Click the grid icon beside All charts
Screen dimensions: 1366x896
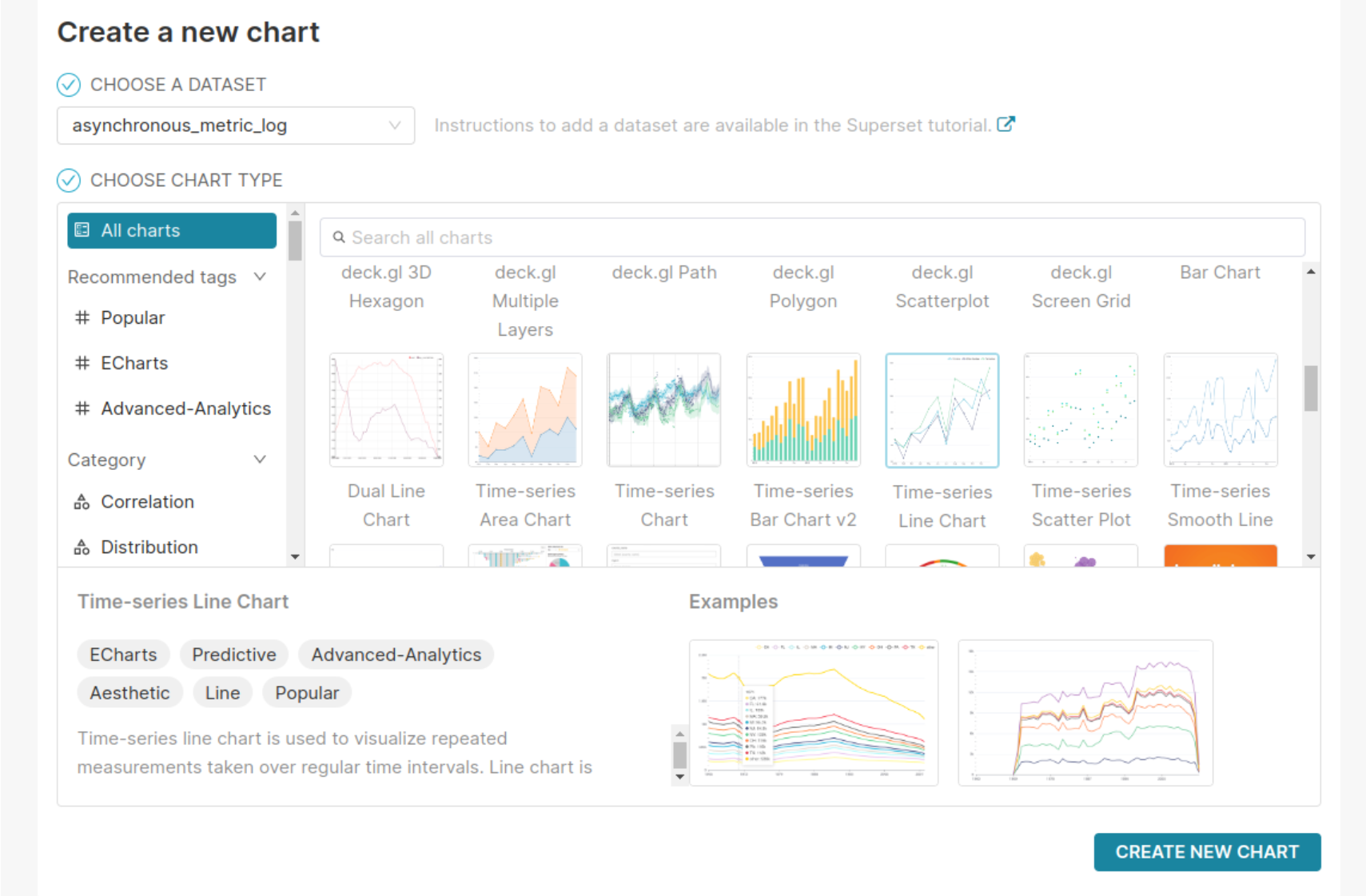coord(82,230)
